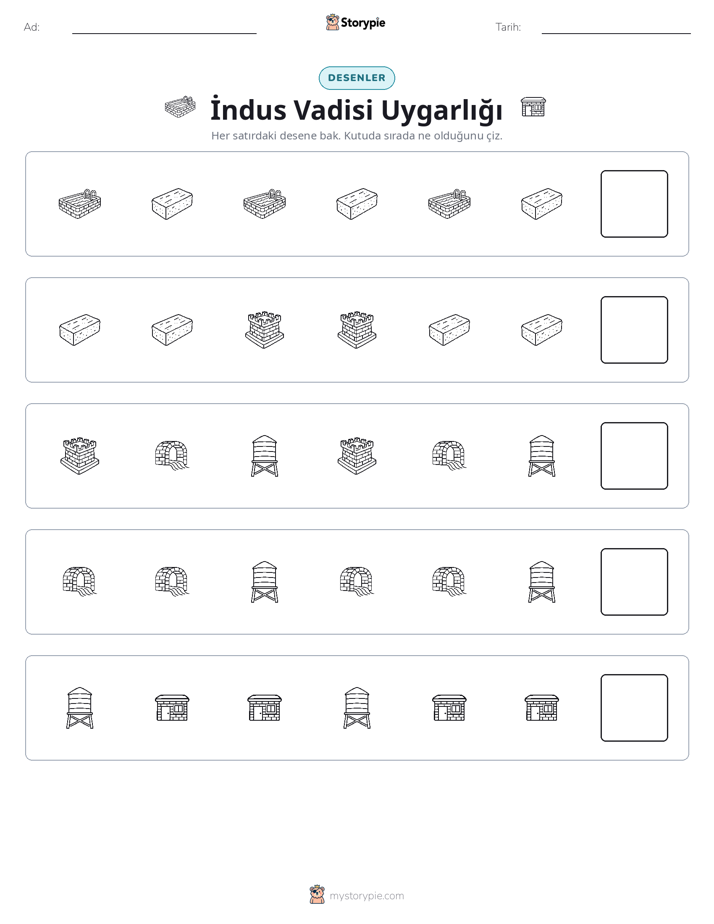Screen dimensions: 714x924
Task: Click the empty answer box in row two
Action: coord(634,330)
